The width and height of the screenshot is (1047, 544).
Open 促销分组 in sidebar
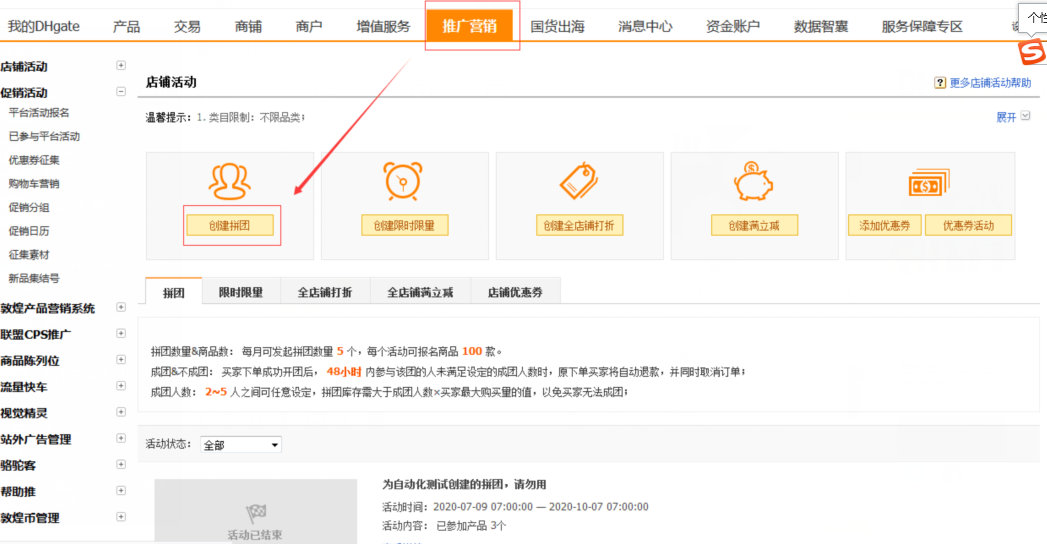29,208
